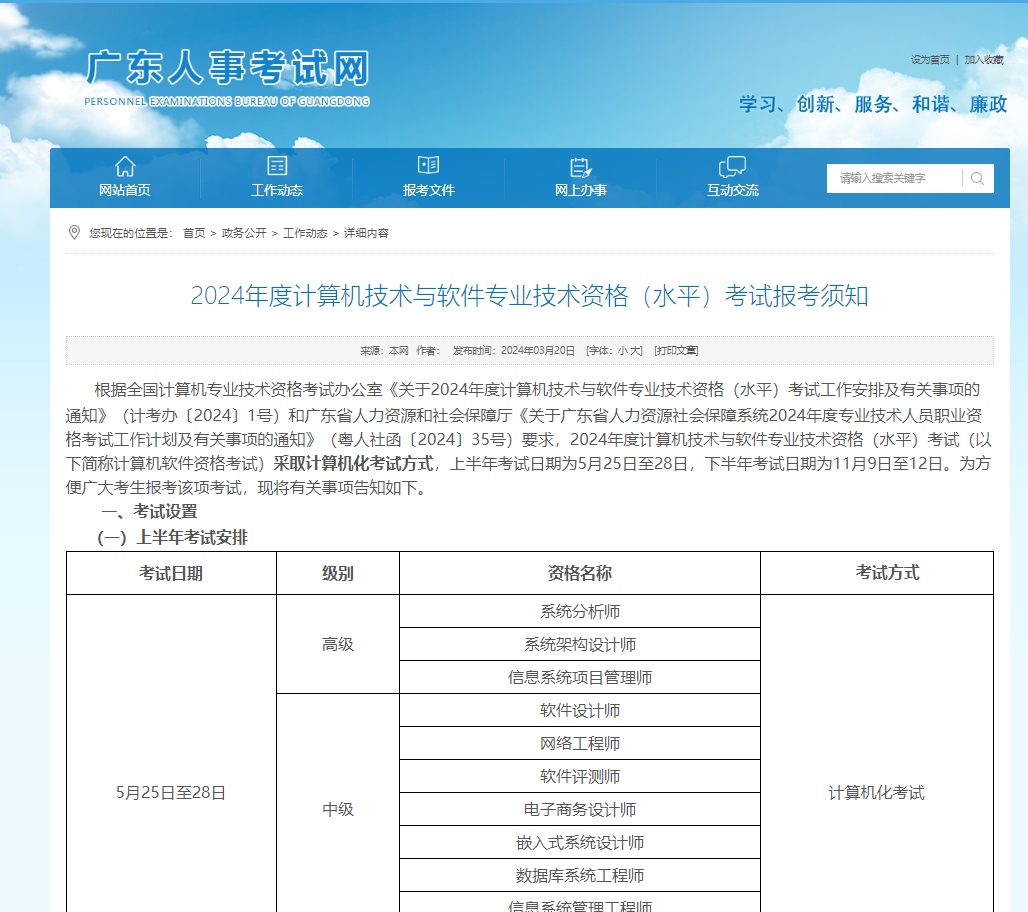Image resolution: width=1028 pixels, height=912 pixels.
Task: Click the home icon above 网站首页
Action: tap(124, 165)
